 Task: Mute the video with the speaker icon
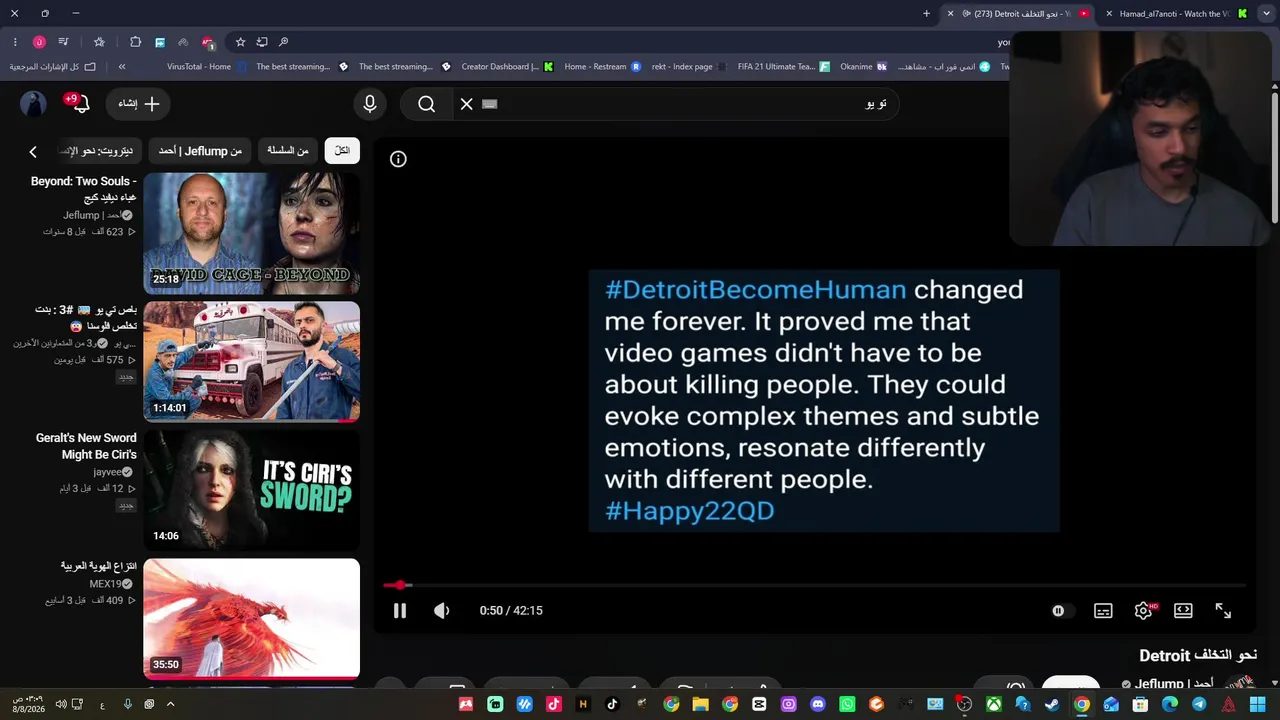441,610
